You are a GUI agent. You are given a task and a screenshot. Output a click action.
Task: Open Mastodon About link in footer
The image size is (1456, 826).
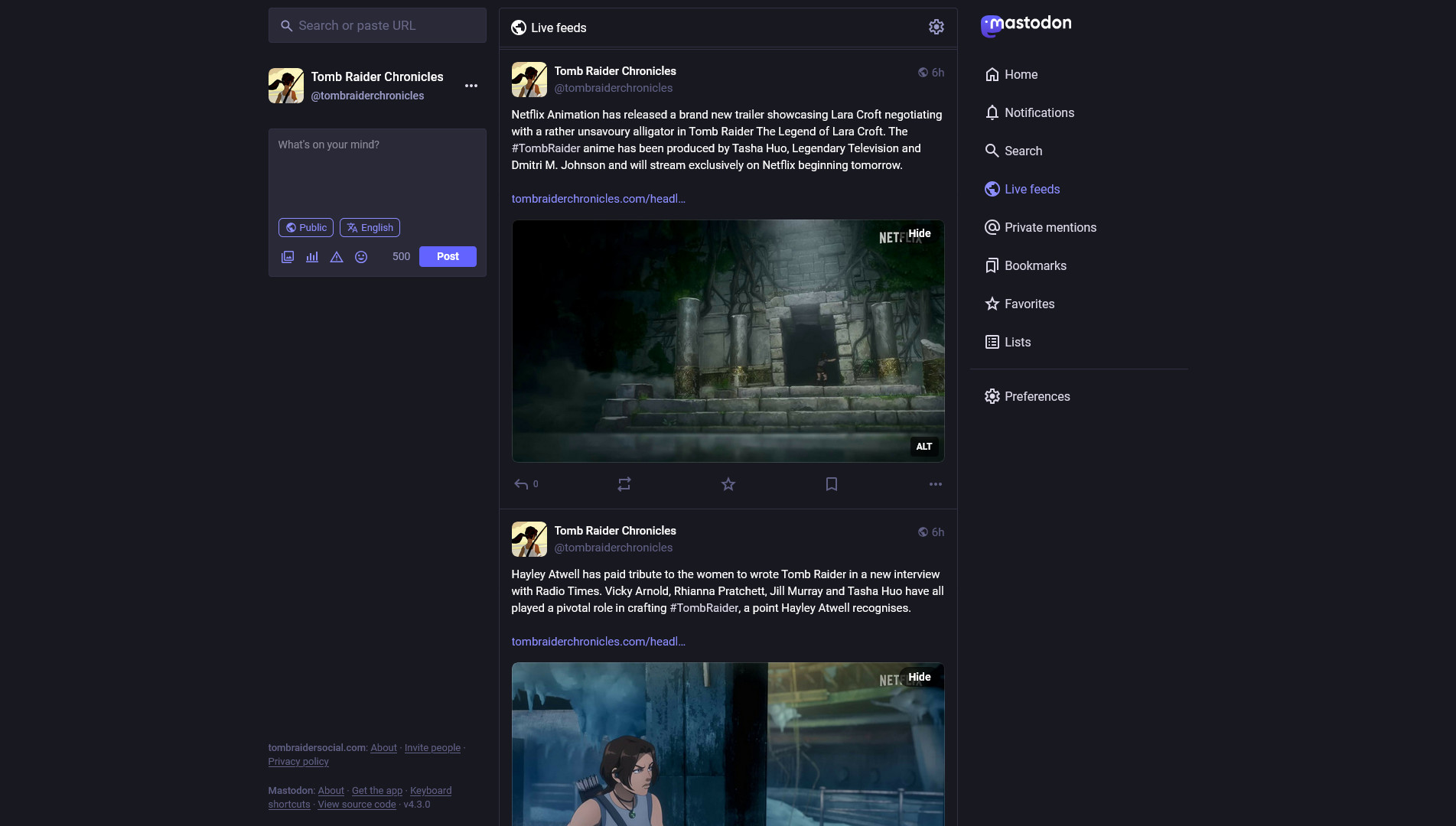pyautogui.click(x=331, y=791)
